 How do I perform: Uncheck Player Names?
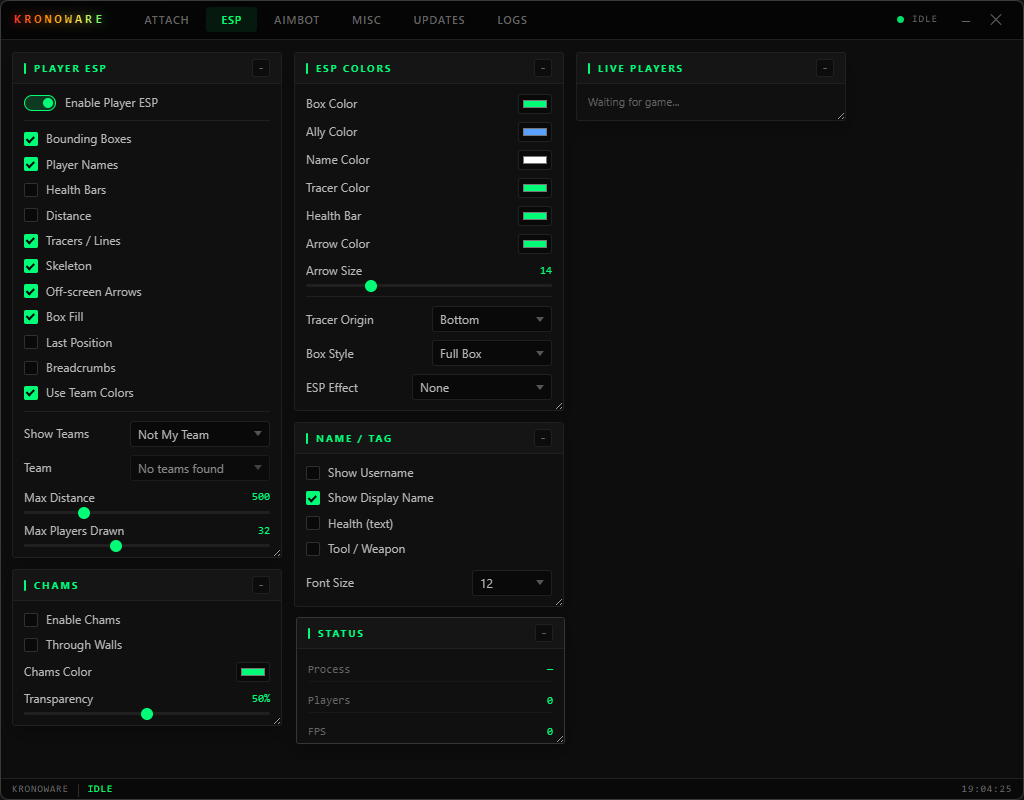(31, 165)
